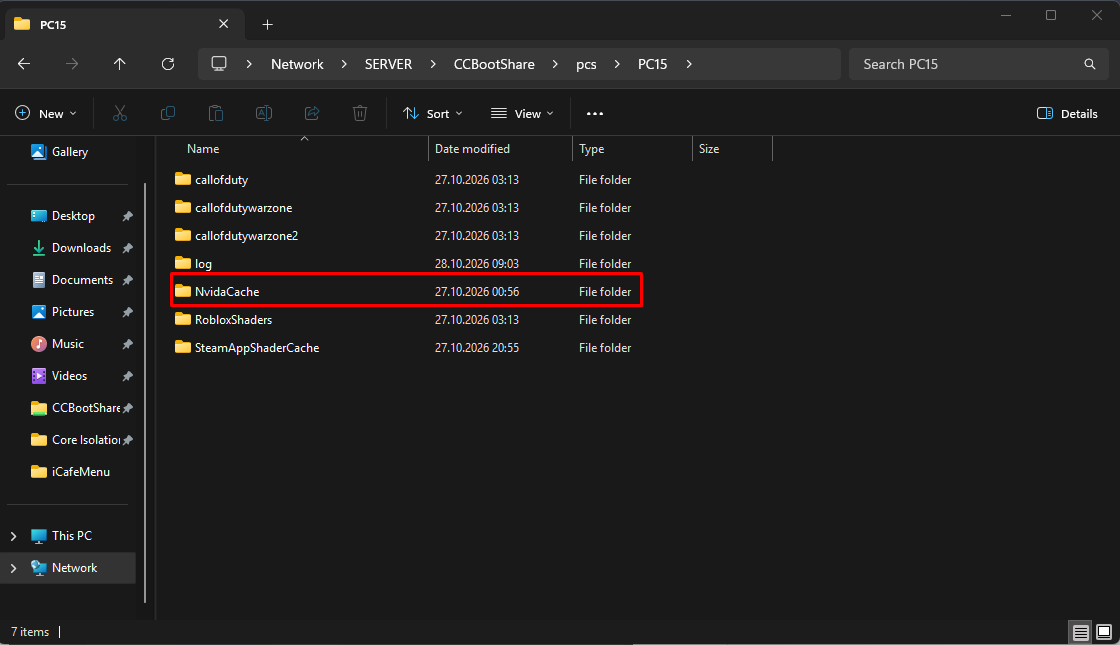
Task: Open the New dropdown menu
Action: [46, 114]
